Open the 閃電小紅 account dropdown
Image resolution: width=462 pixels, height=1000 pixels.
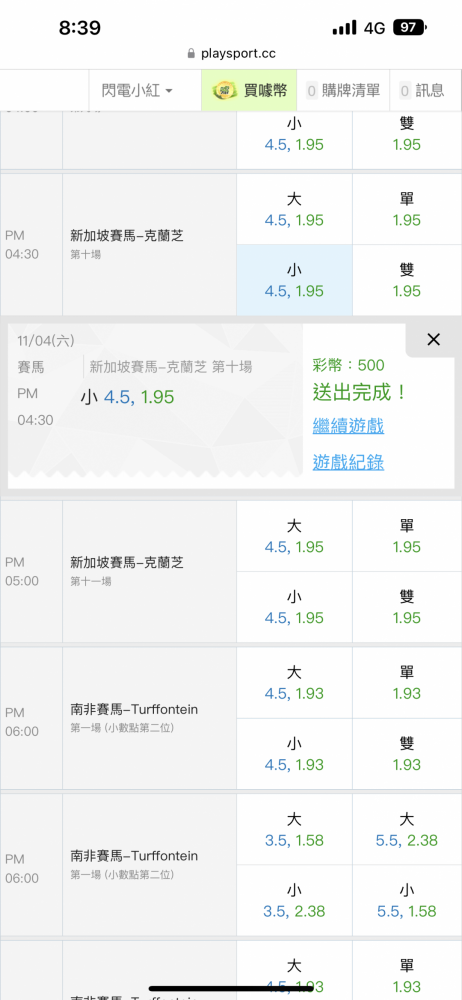pyautogui.click(x=137, y=91)
